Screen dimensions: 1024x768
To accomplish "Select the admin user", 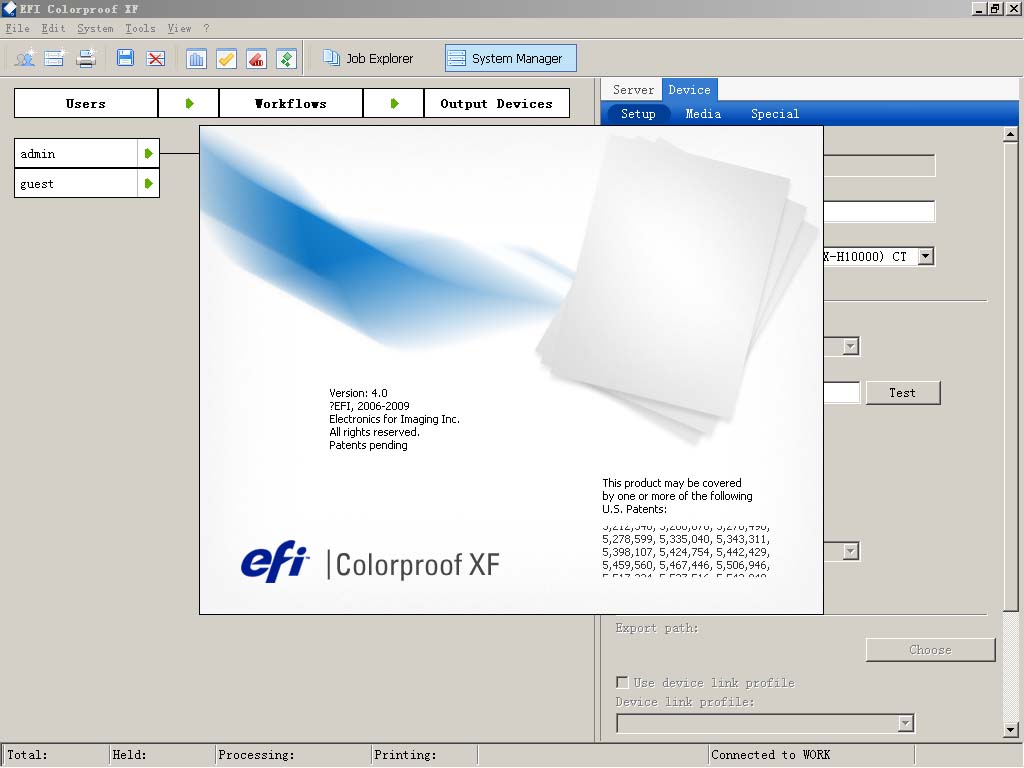I will coord(76,153).
